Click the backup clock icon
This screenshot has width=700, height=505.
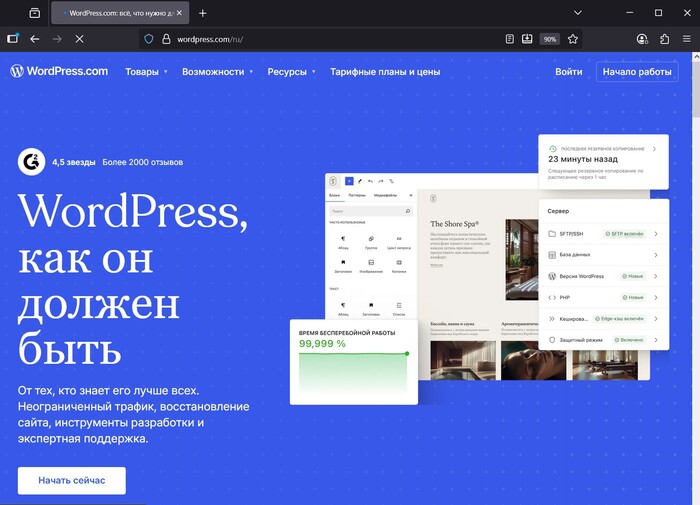tap(553, 149)
